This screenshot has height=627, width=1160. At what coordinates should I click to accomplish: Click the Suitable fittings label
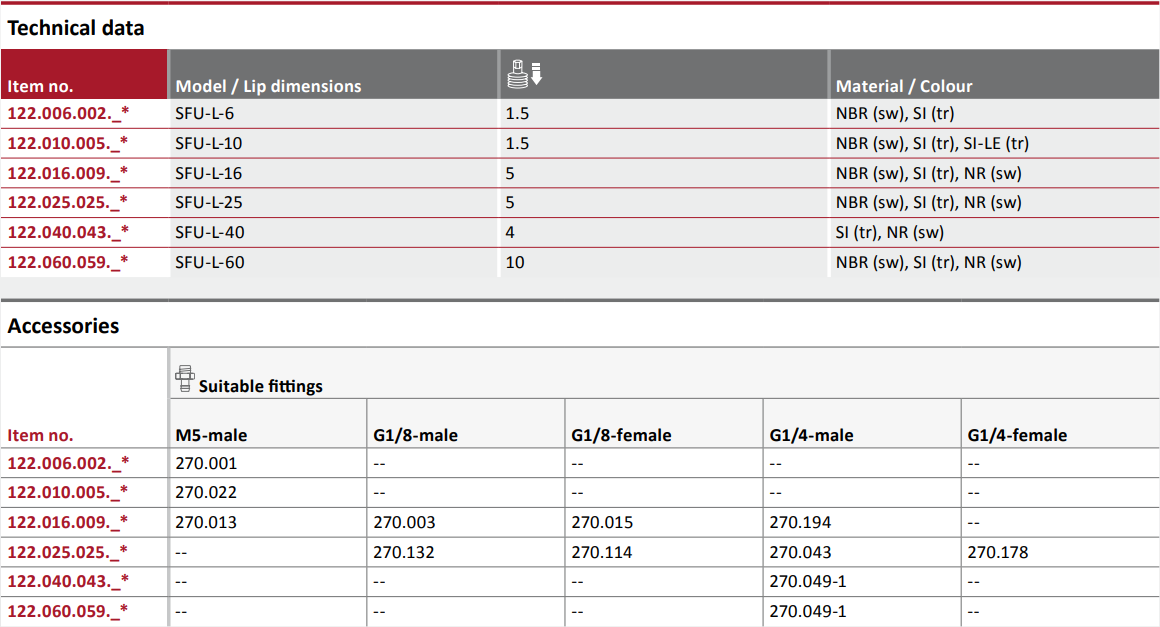260,386
